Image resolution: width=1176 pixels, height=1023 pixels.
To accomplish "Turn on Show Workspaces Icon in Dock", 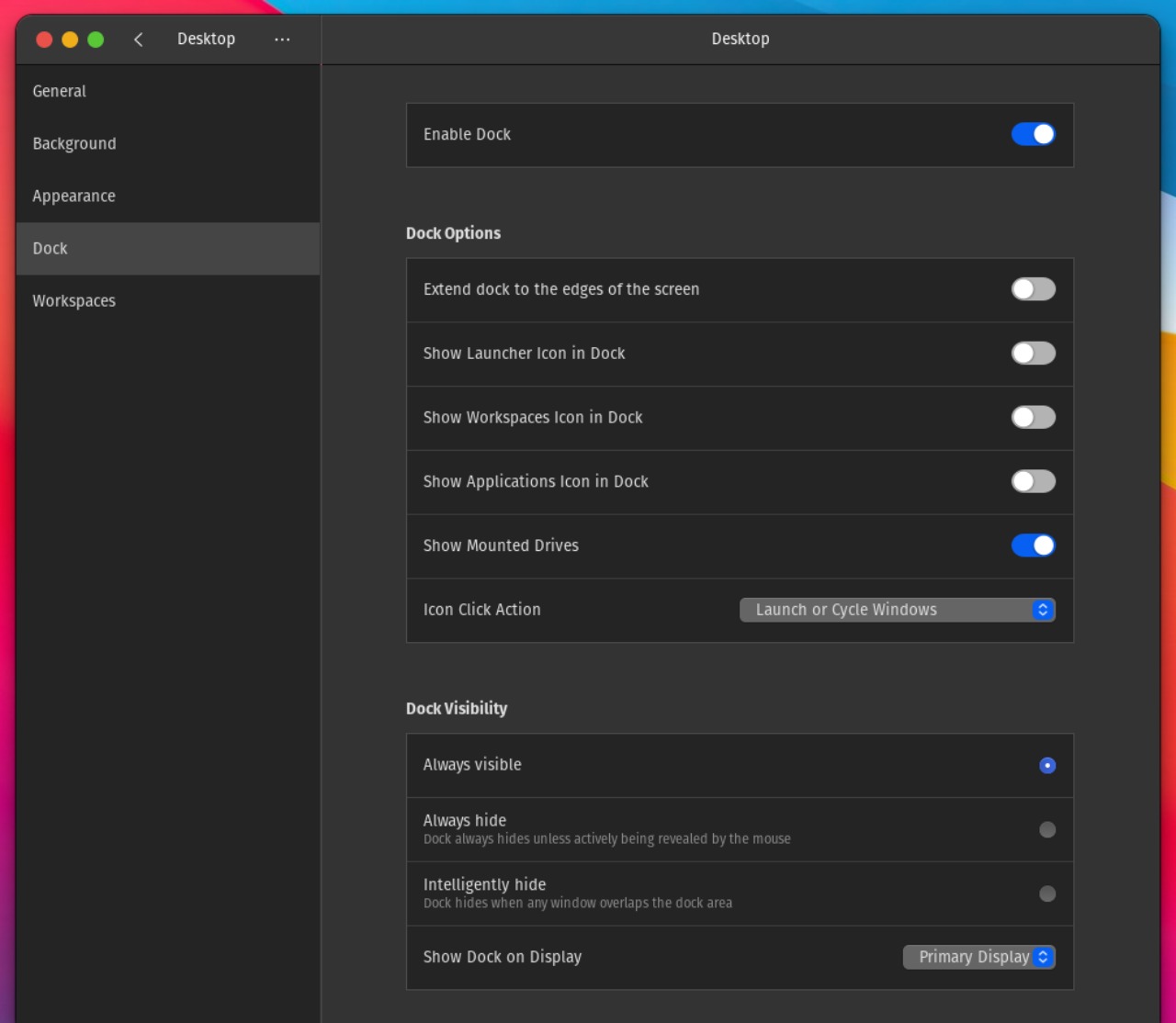I will click(x=1034, y=418).
